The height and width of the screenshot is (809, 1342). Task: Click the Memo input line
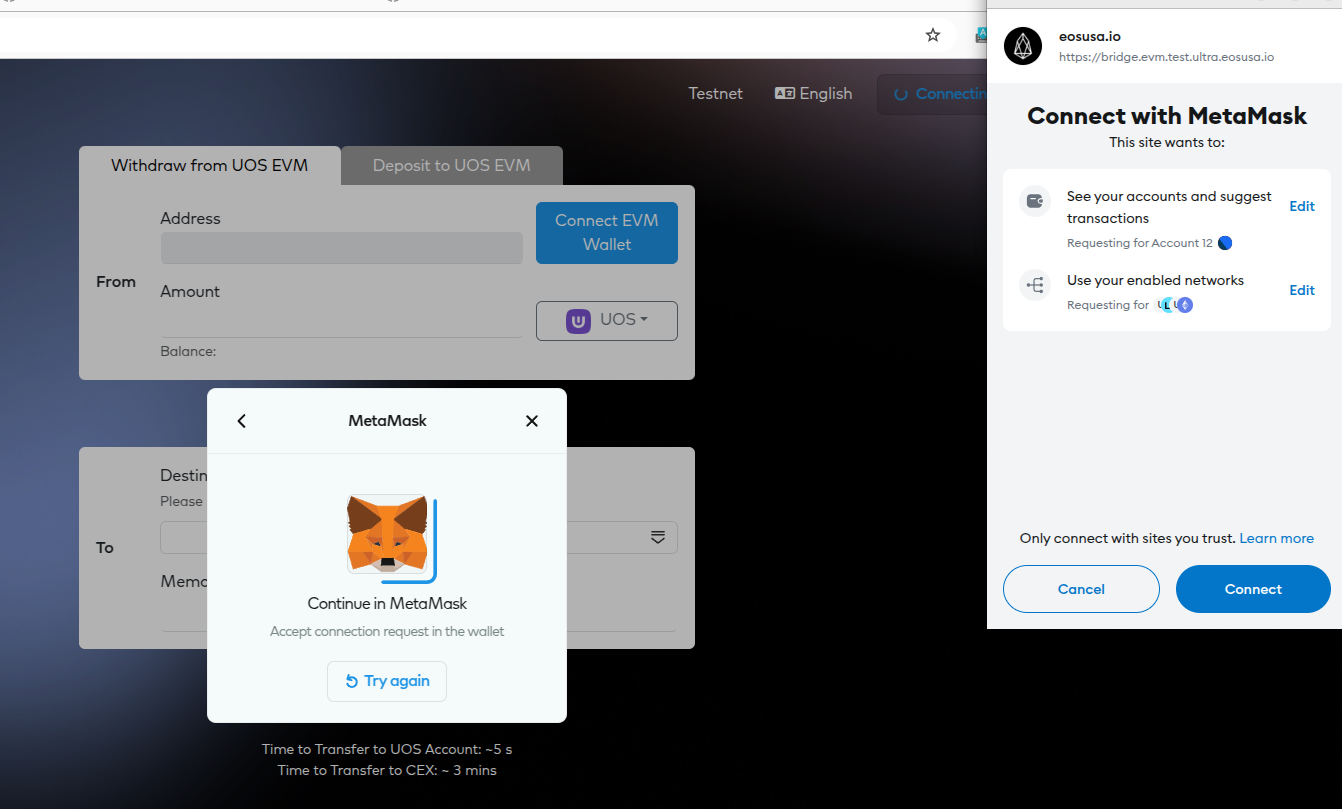[418, 614]
